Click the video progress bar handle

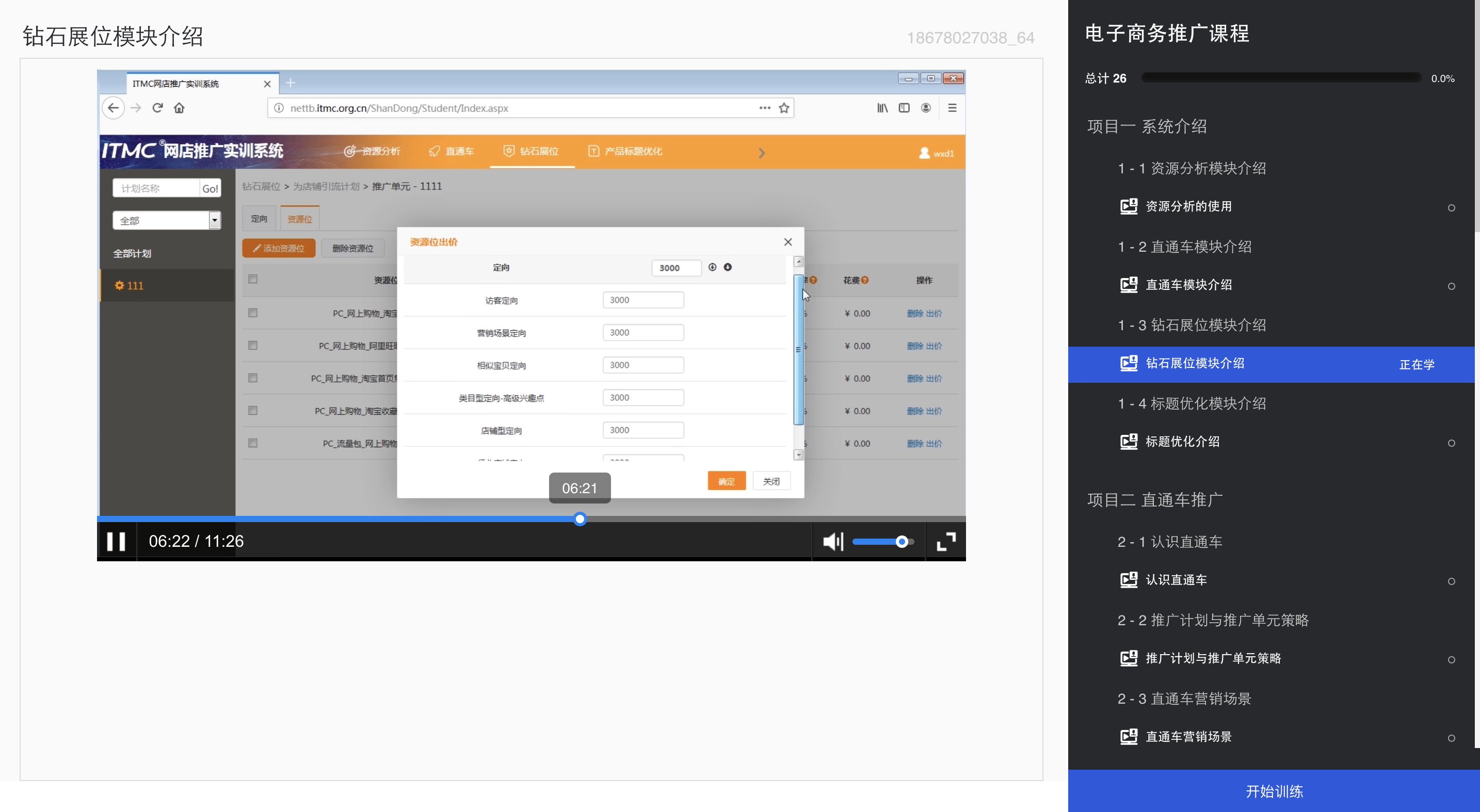(x=580, y=519)
